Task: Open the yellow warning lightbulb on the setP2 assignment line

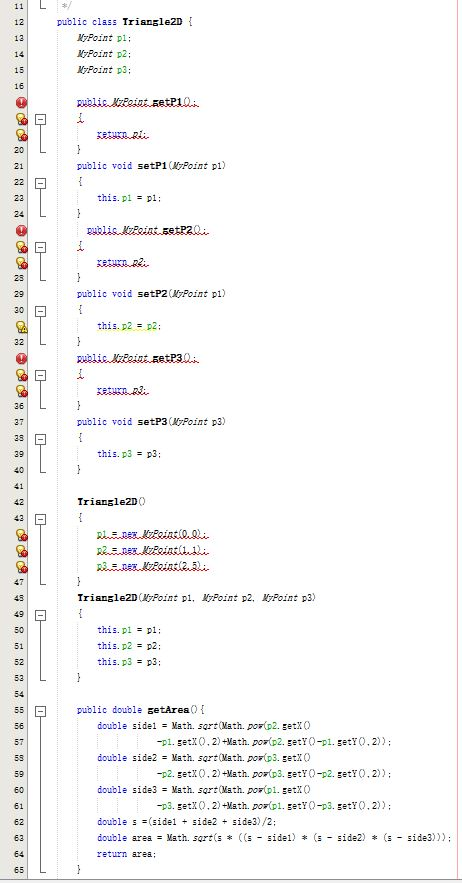Action: click(21, 327)
